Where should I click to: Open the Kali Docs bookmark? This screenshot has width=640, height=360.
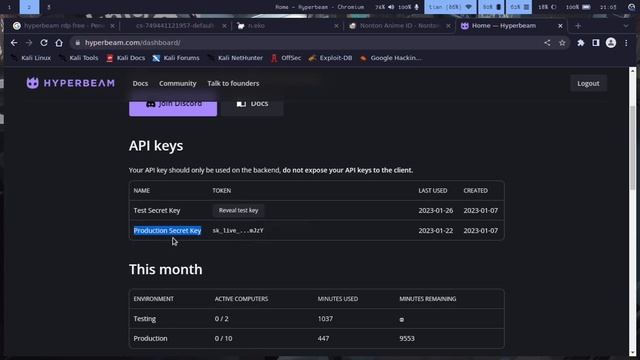point(126,58)
